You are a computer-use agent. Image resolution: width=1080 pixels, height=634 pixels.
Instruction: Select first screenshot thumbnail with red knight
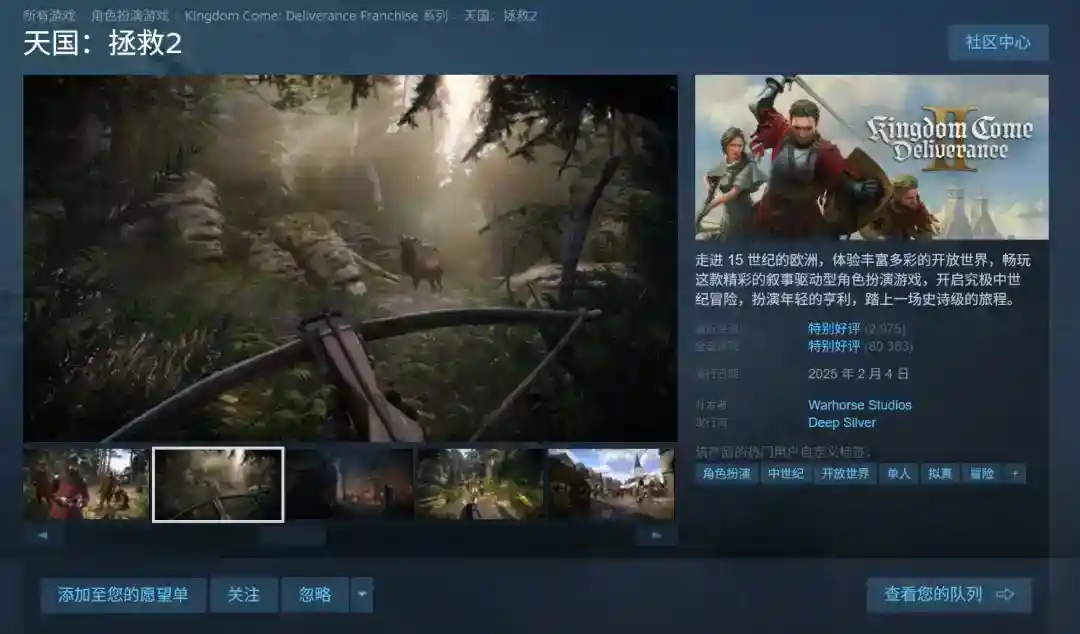(x=86, y=484)
